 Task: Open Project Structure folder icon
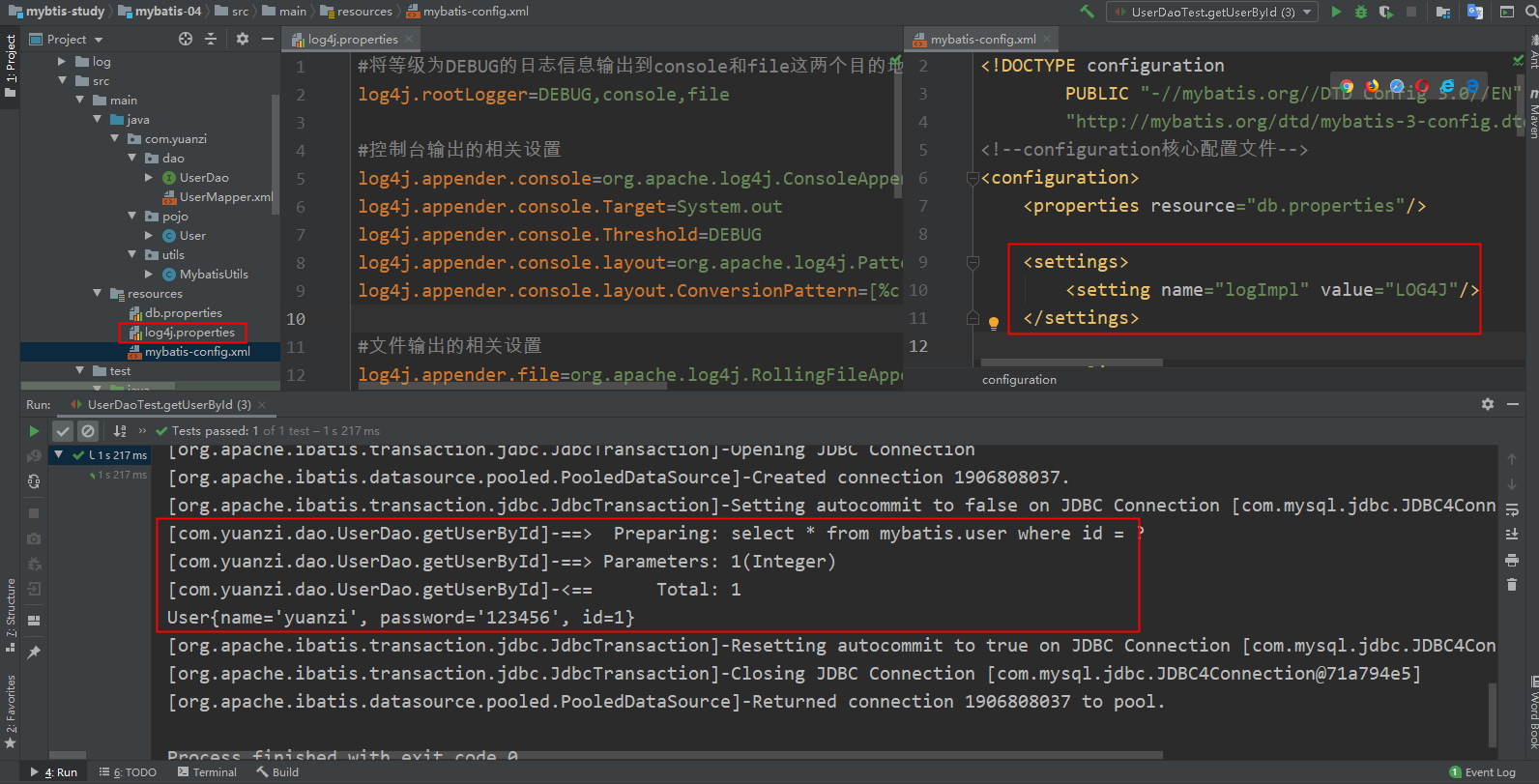pyautogui.click(x=1443, y=12)
